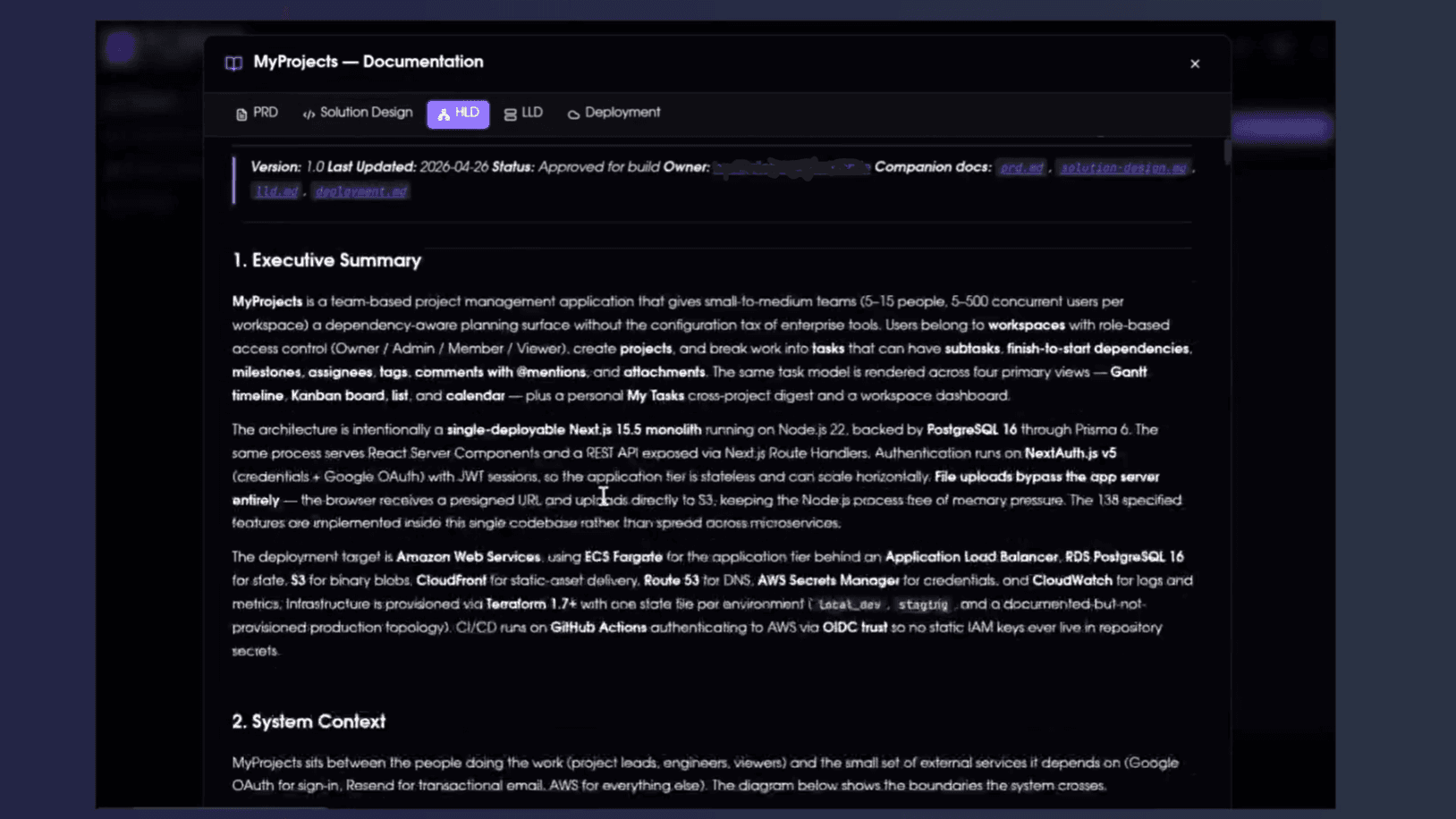The width and height of the screenshot is (1456, 819).
Task: Click the bold 'Terraform 1.7+' text
Action: 531,604
